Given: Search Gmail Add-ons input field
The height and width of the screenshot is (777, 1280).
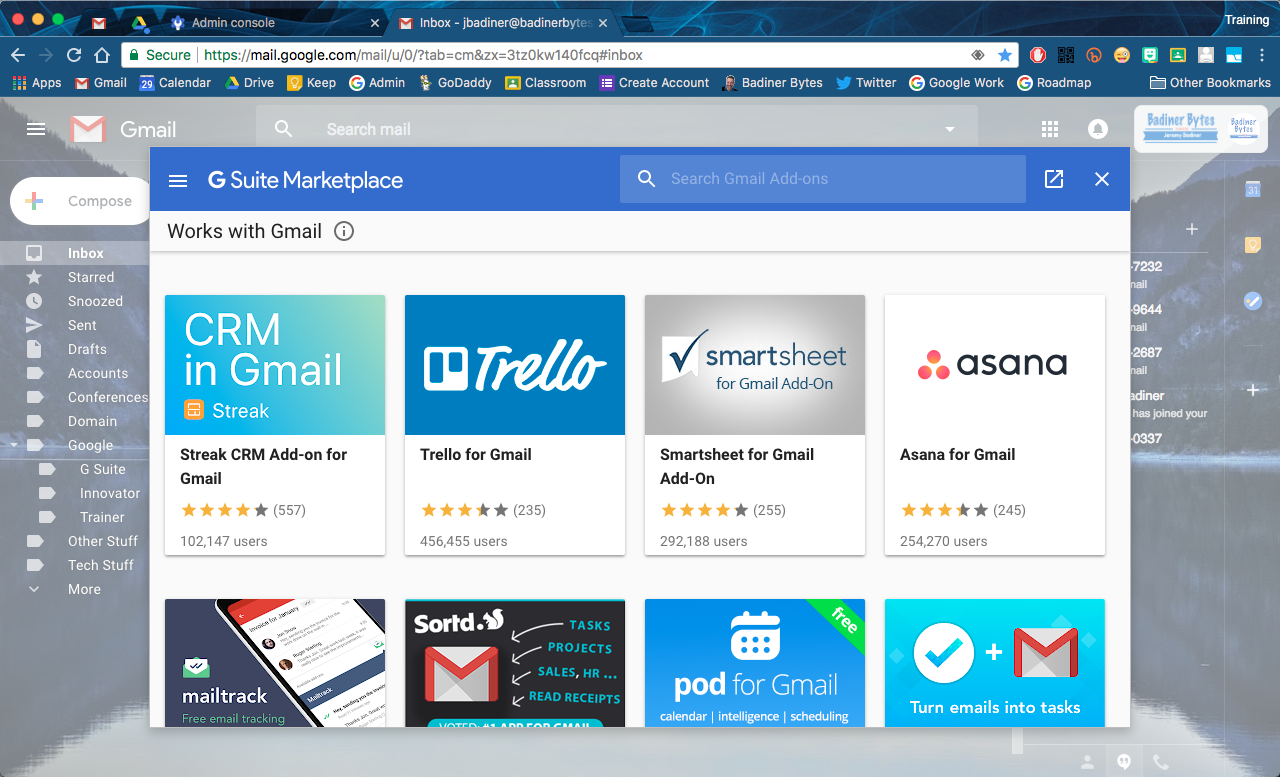Looking at the screenshot, I should tap(823, 179).
